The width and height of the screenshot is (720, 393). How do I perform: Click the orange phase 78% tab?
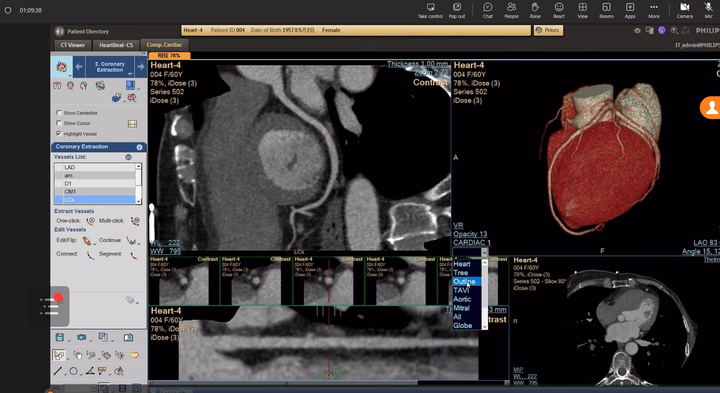(x=169, y=56)
